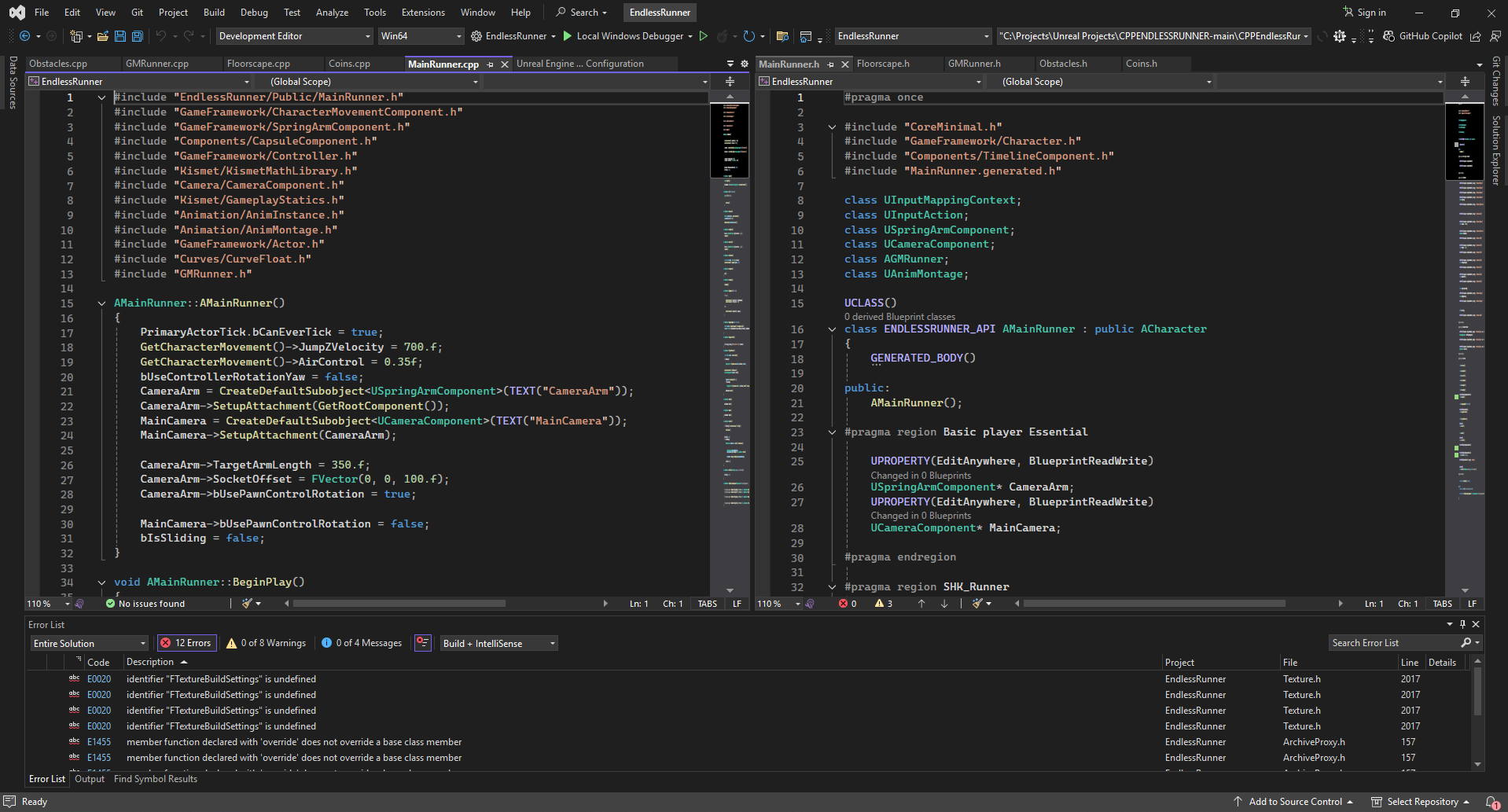Click the code cleanup broom icon

(248, 604)
